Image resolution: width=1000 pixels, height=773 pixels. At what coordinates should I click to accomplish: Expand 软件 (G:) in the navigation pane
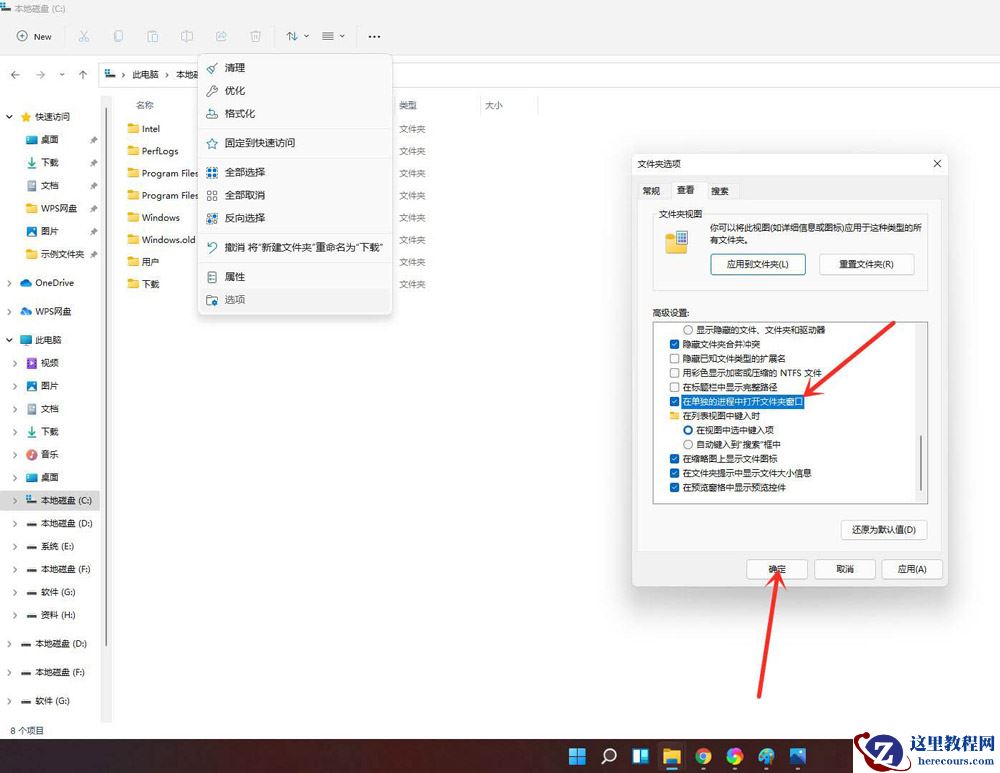[x=13, y=592]
